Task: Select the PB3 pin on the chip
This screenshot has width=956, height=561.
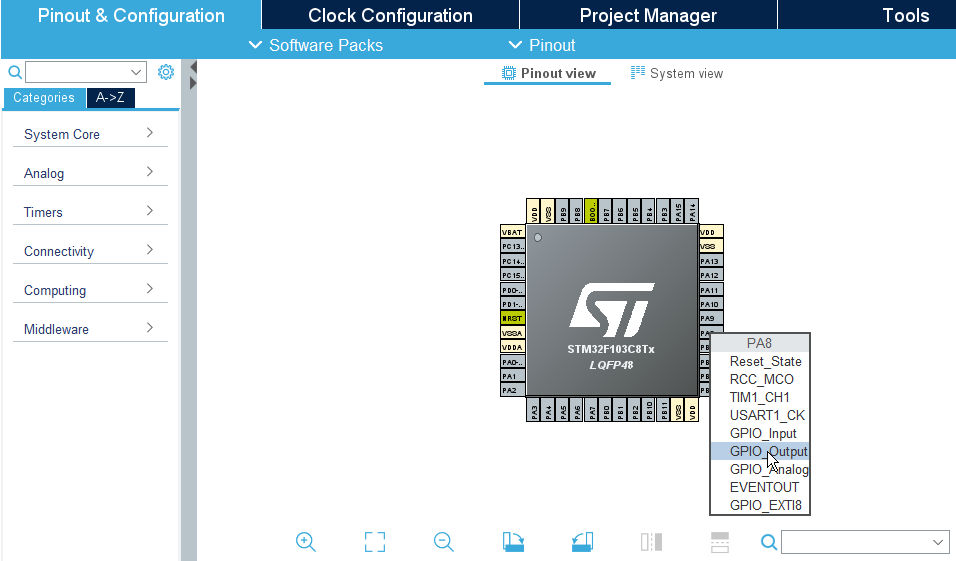Action: coord(663,212)
